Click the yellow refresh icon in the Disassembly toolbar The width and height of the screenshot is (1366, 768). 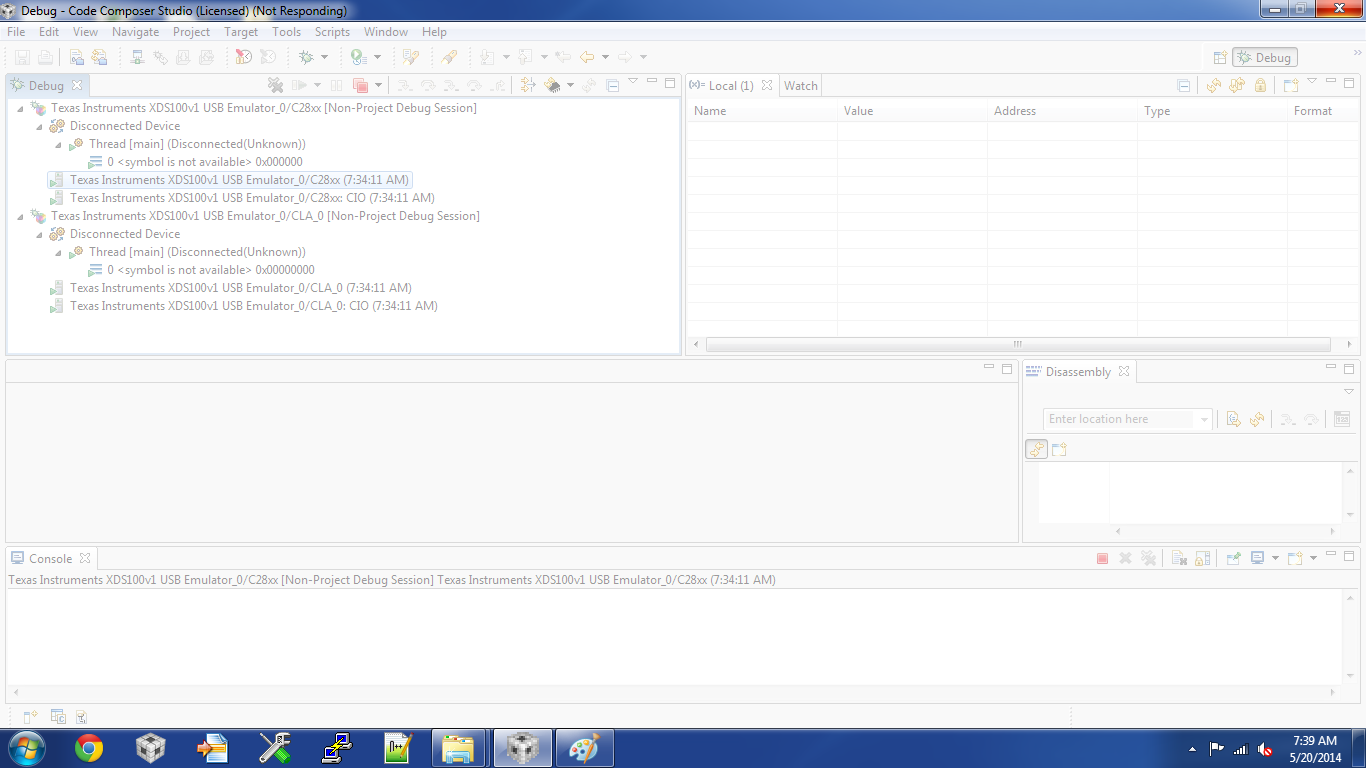pyautogui.click(x=1257, y=419)
